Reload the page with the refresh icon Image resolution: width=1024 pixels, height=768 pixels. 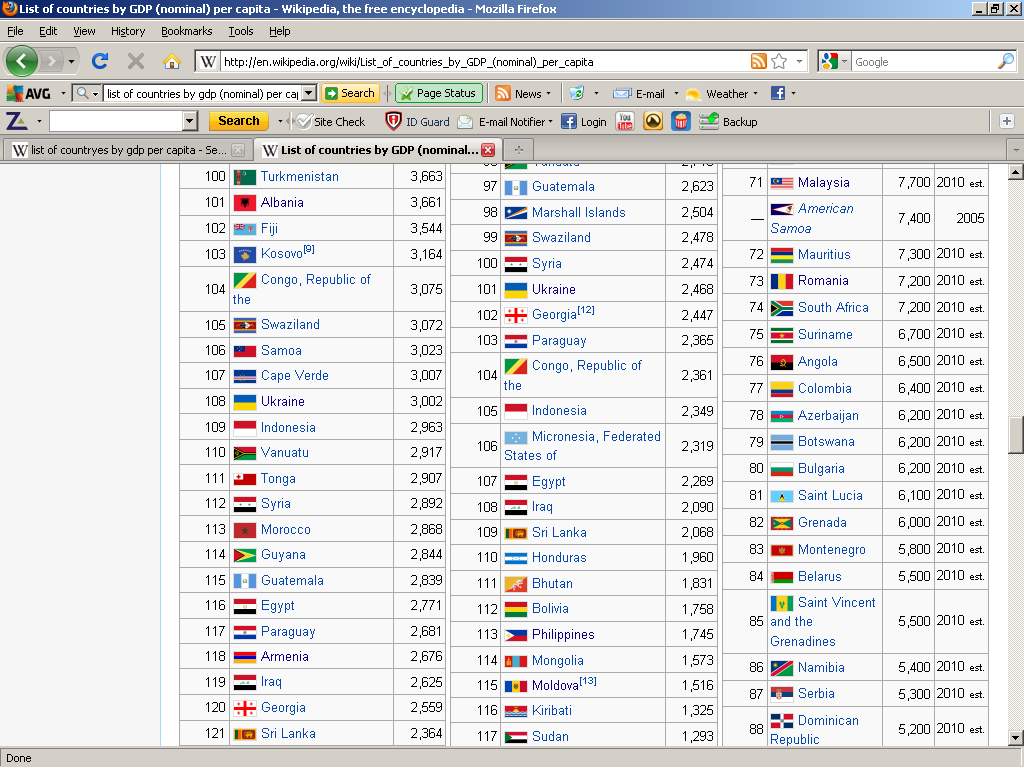coord(99,61)
